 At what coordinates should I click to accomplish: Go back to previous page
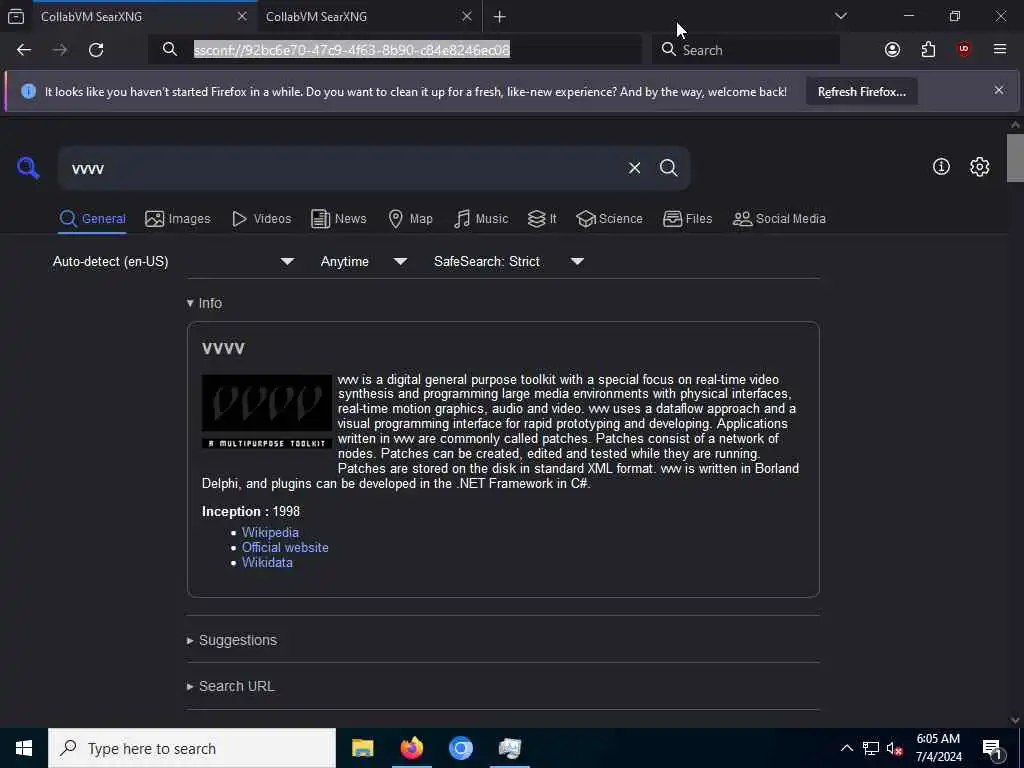point(24,50)
